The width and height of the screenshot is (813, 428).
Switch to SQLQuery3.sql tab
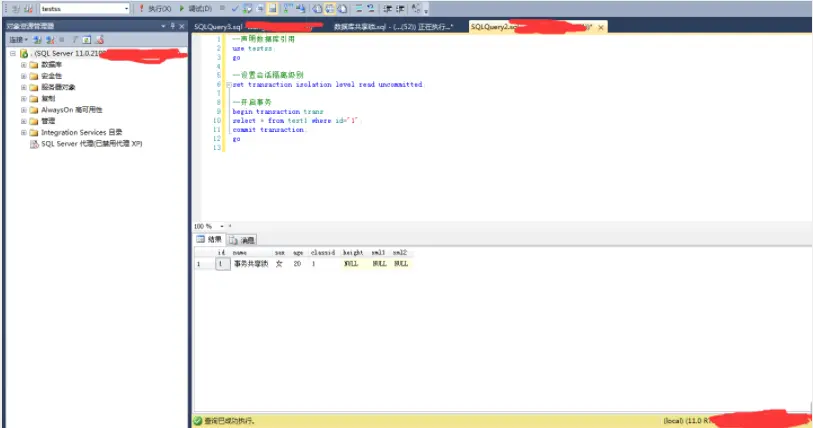coord(218,27)
